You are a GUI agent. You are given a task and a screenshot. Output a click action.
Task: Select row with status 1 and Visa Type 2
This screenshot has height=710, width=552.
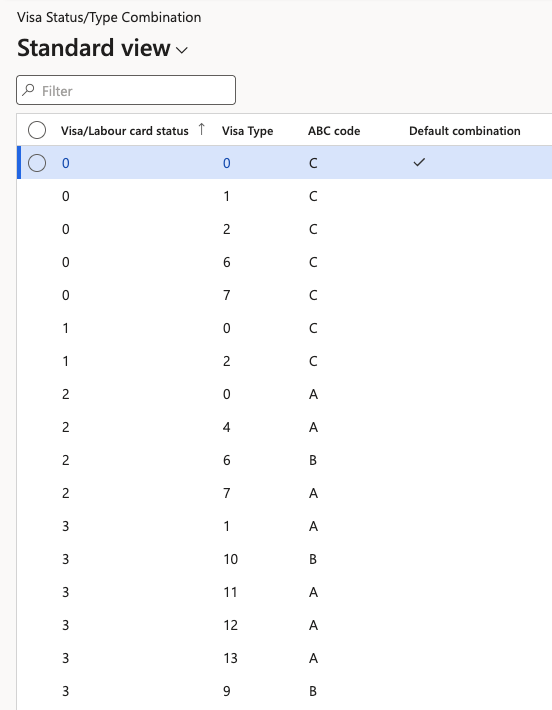284,361
